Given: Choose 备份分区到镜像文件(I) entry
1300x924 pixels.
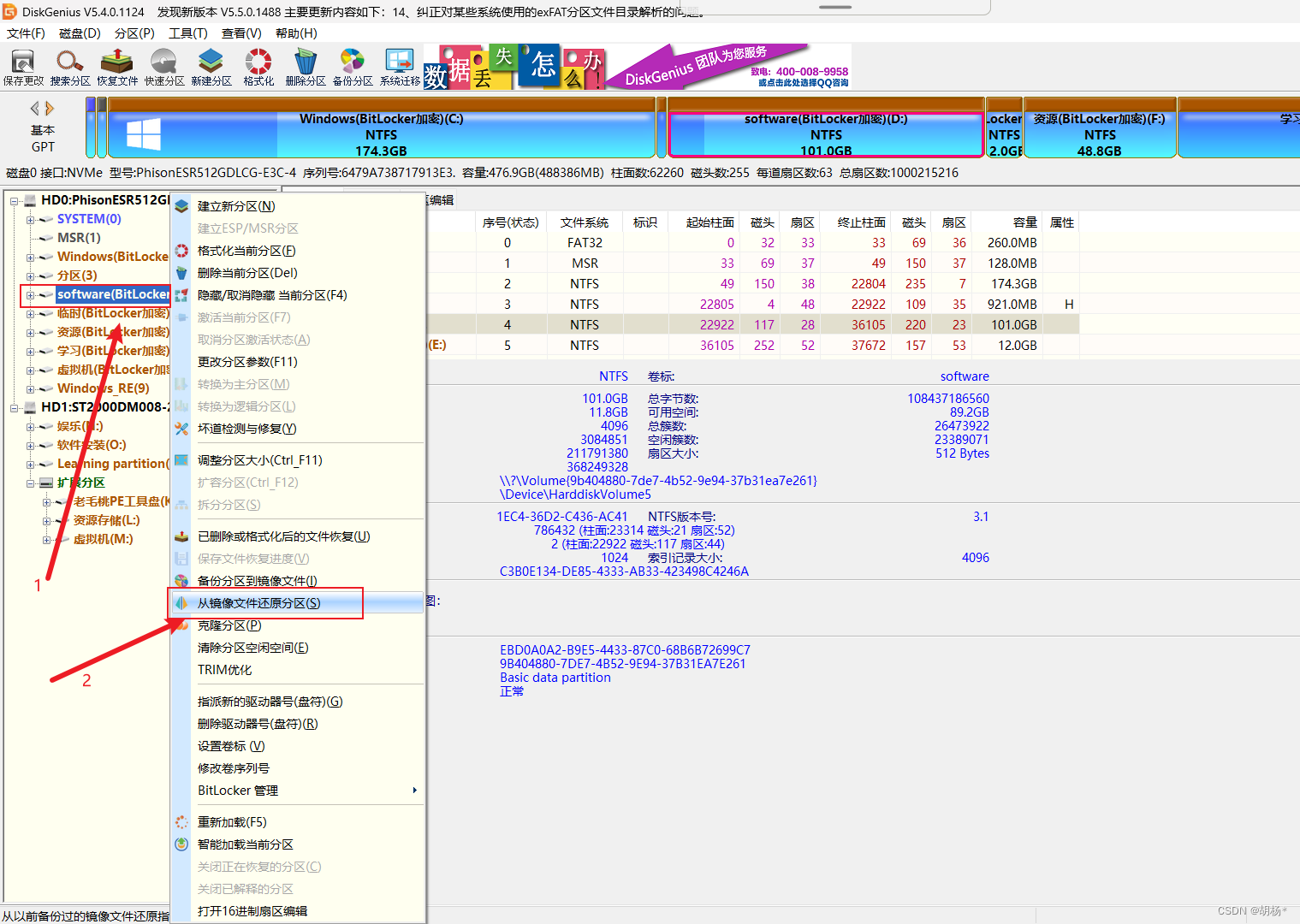Looking at the screenshot, I should [x=298, y=581].
